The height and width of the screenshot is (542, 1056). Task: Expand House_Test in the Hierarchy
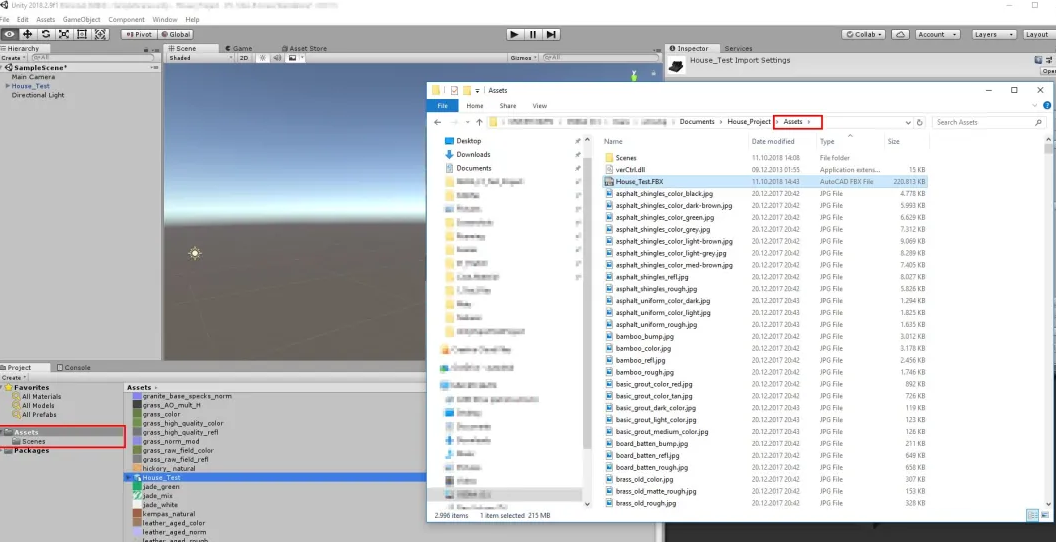point(7,86)
